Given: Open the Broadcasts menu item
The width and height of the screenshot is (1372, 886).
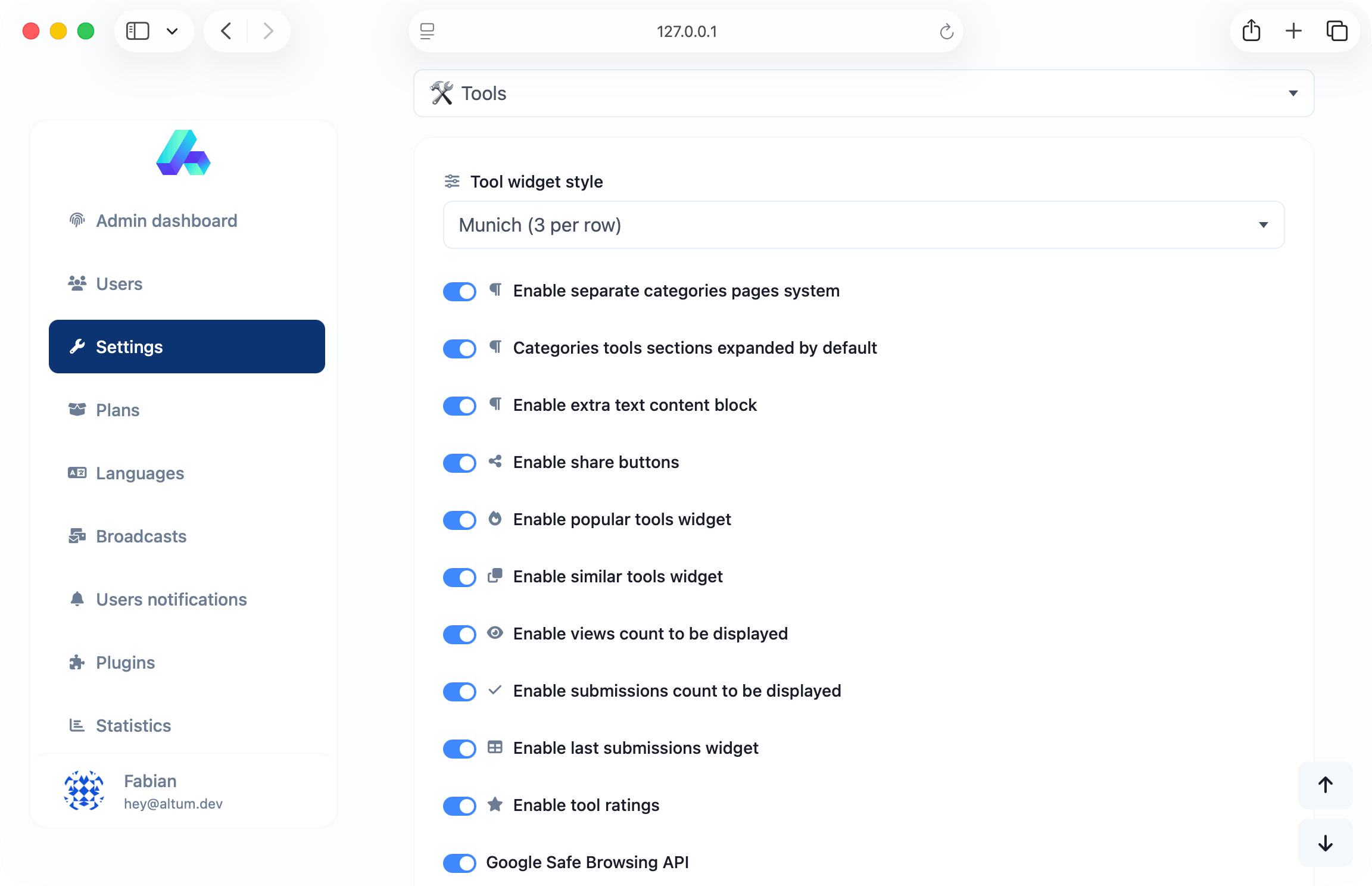Looking at the screenshot, I should click(x=187, y=536).
